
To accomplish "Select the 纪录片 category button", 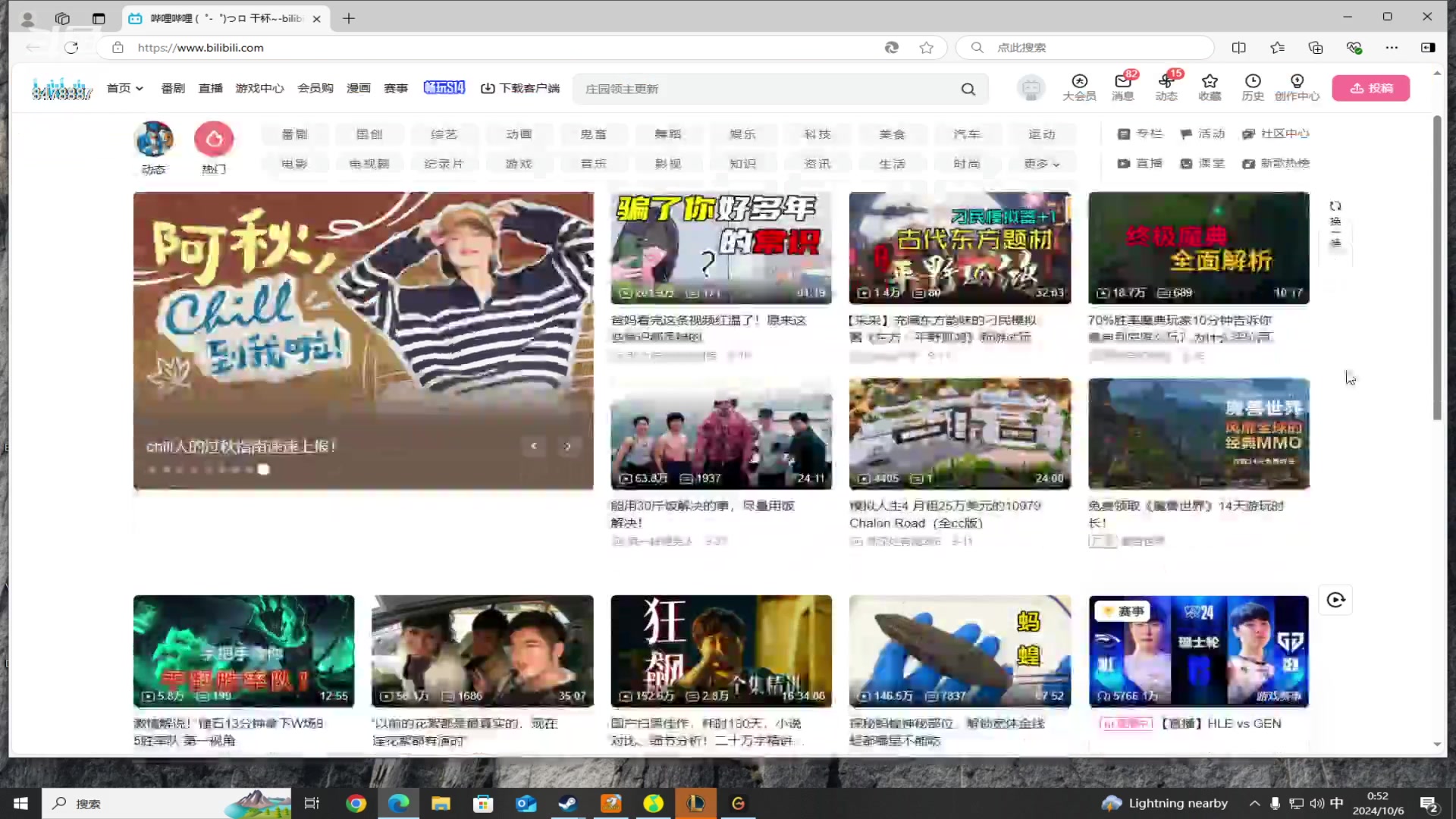I will point(444,163).
